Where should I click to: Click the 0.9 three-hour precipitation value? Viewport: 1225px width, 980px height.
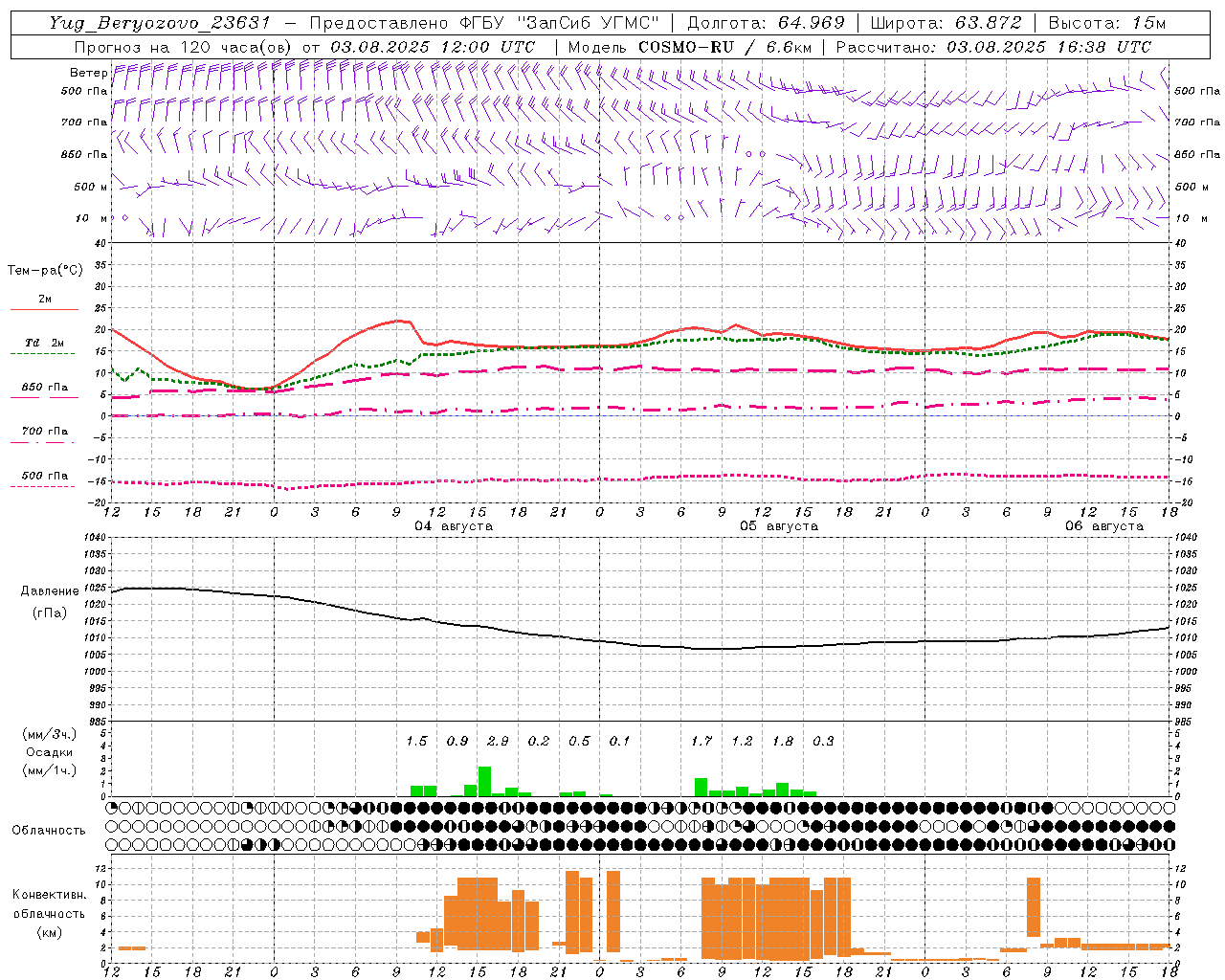[x=457, y=742]
